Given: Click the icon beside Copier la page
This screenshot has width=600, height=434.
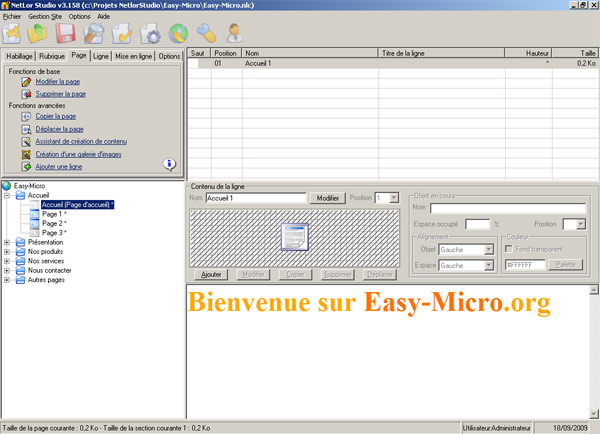Looking at the screenshot, I should (26, 116).
